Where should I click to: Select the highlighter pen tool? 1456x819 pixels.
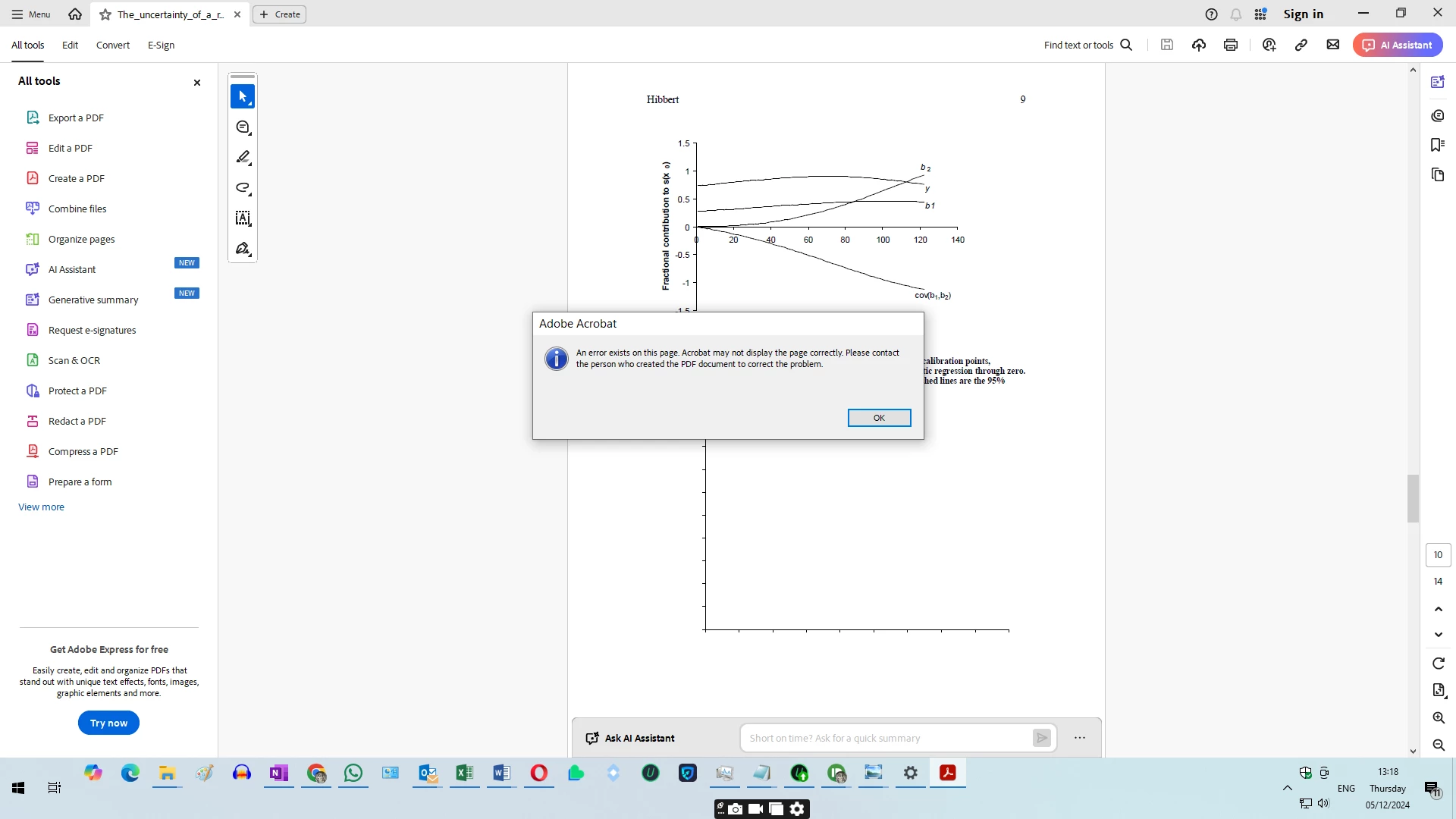pos(243,158)
